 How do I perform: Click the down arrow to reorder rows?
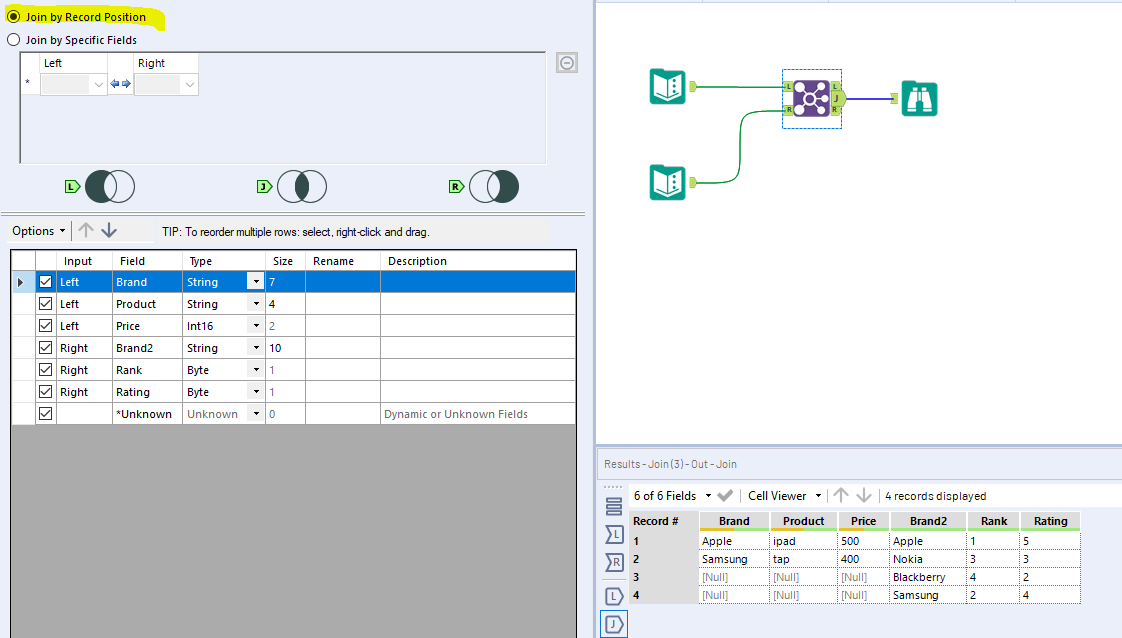(108, 230)
